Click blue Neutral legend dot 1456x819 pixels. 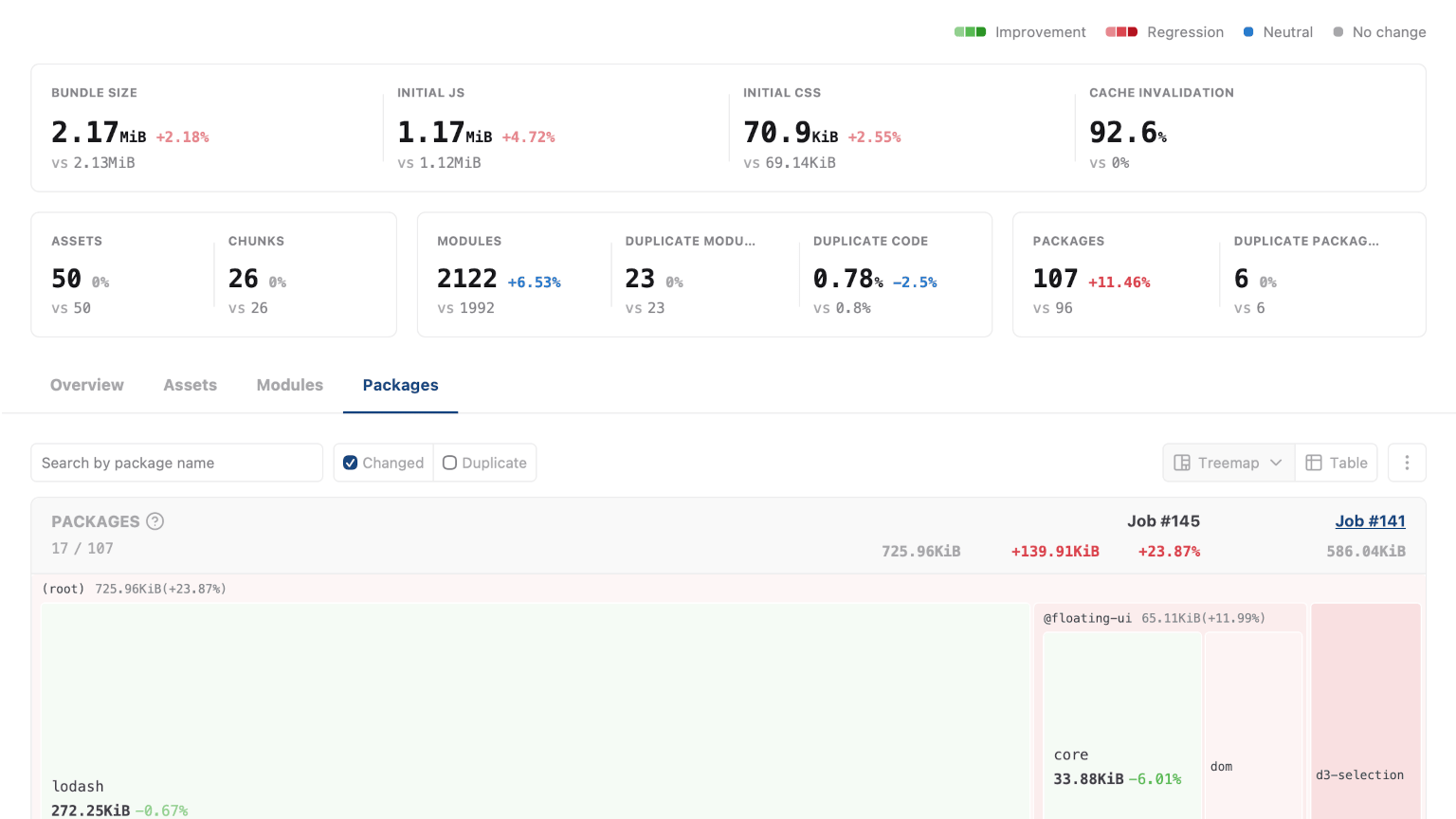[x=1248, y=32]
